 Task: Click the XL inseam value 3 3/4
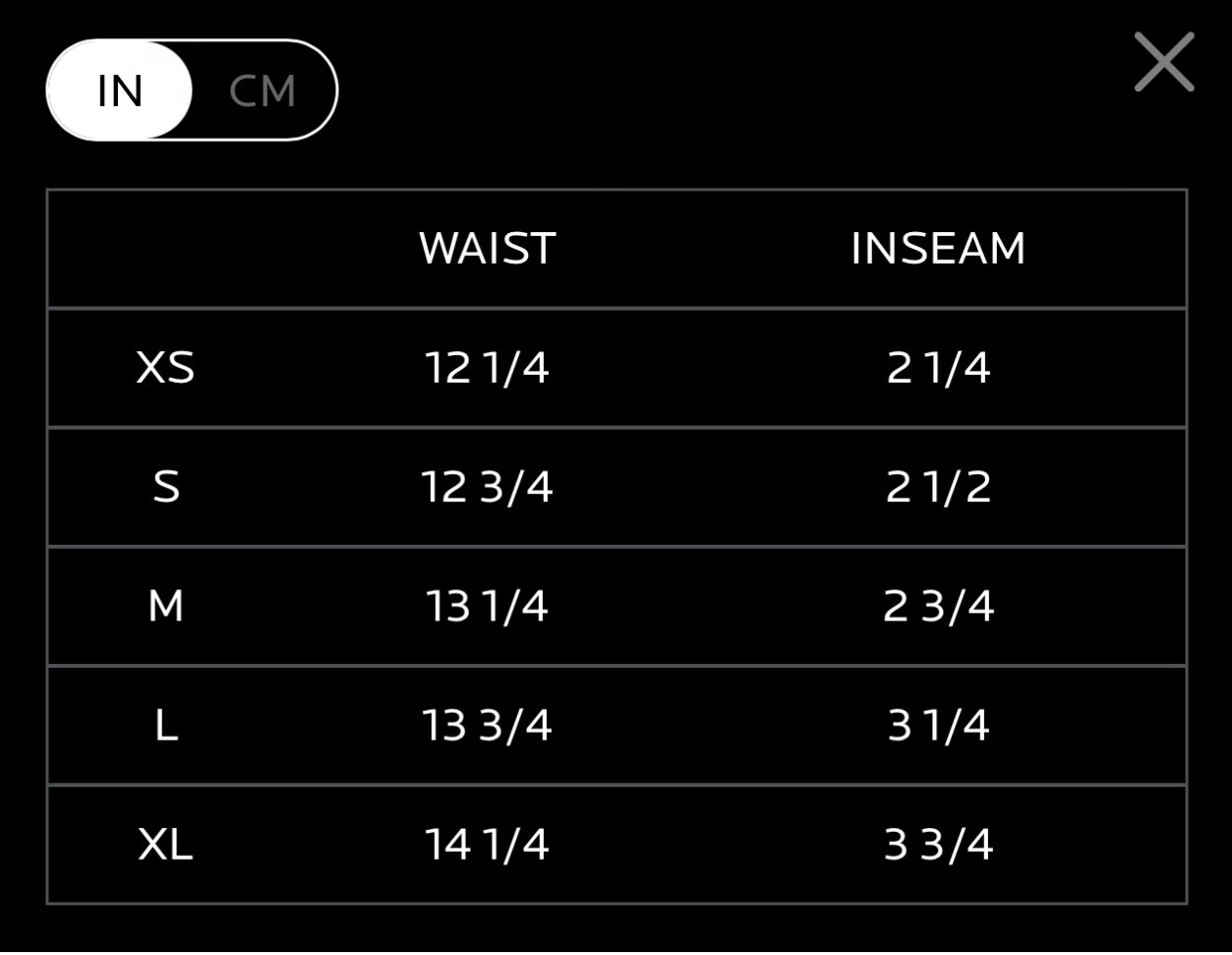tap(938, 845)
